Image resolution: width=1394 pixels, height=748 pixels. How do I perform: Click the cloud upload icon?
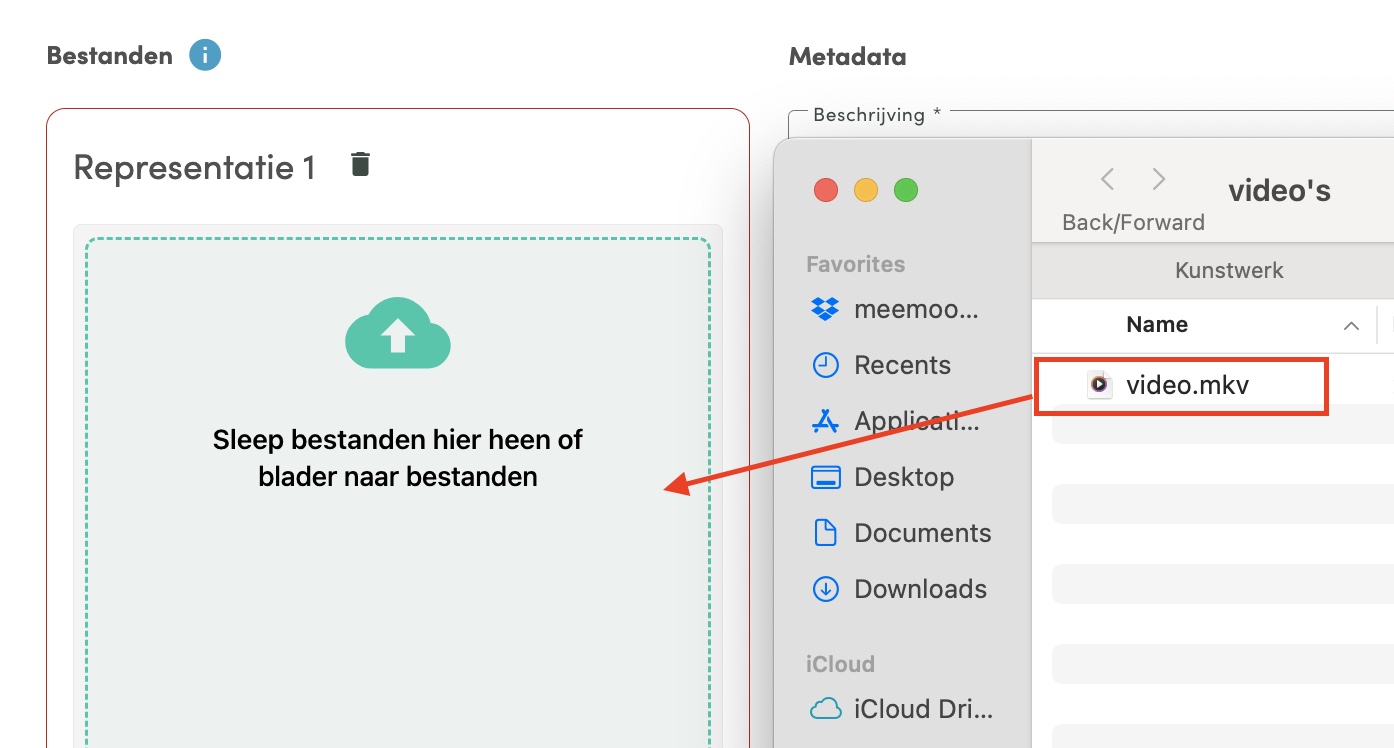click(x=398, y=333)
